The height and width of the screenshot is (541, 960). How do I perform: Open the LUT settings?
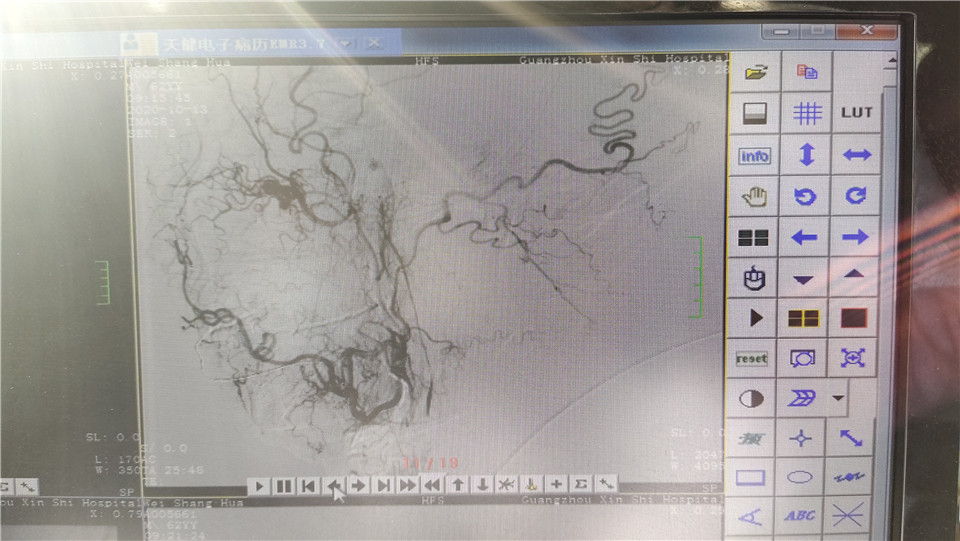tap(857, 113)
